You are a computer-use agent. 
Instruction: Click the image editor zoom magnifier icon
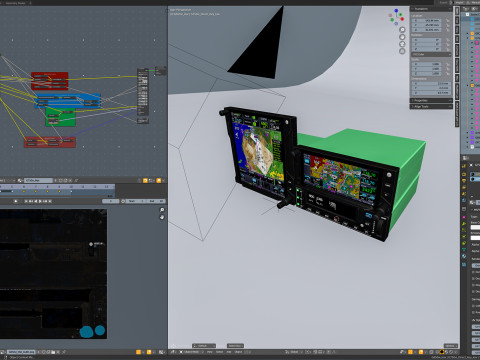pyautogui.click(x=162, y=210)
